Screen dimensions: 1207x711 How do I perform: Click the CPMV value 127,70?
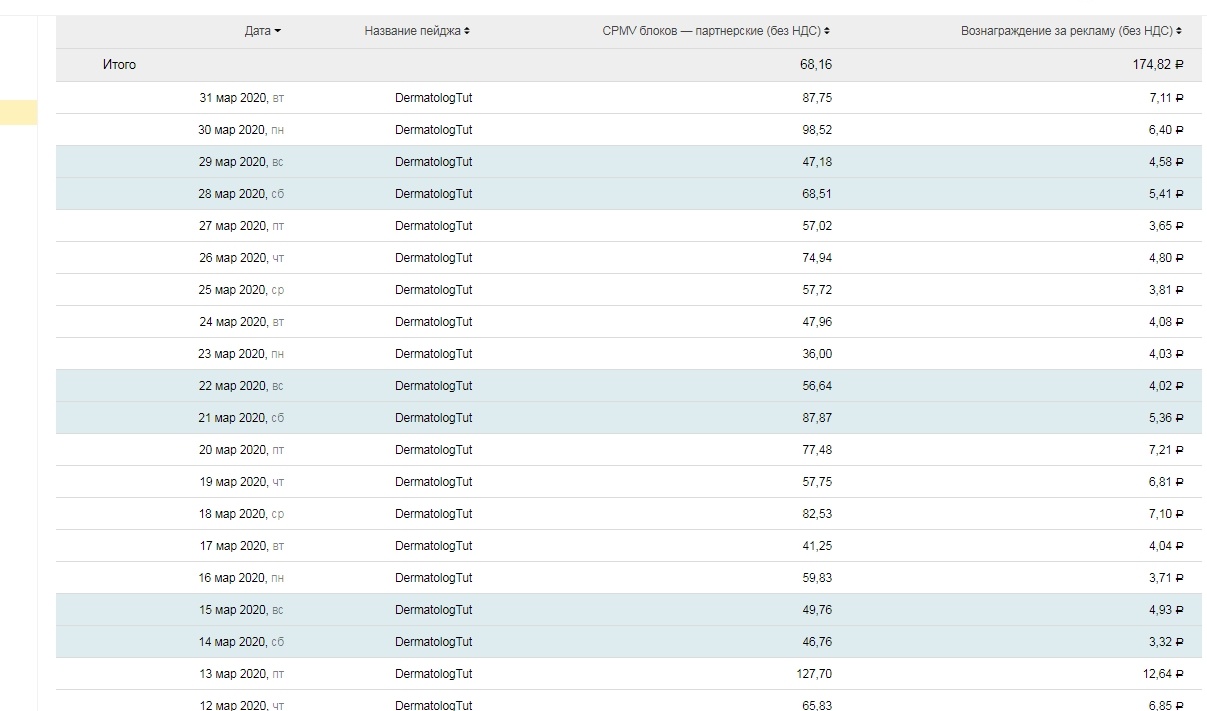click(x=815, y=674)
